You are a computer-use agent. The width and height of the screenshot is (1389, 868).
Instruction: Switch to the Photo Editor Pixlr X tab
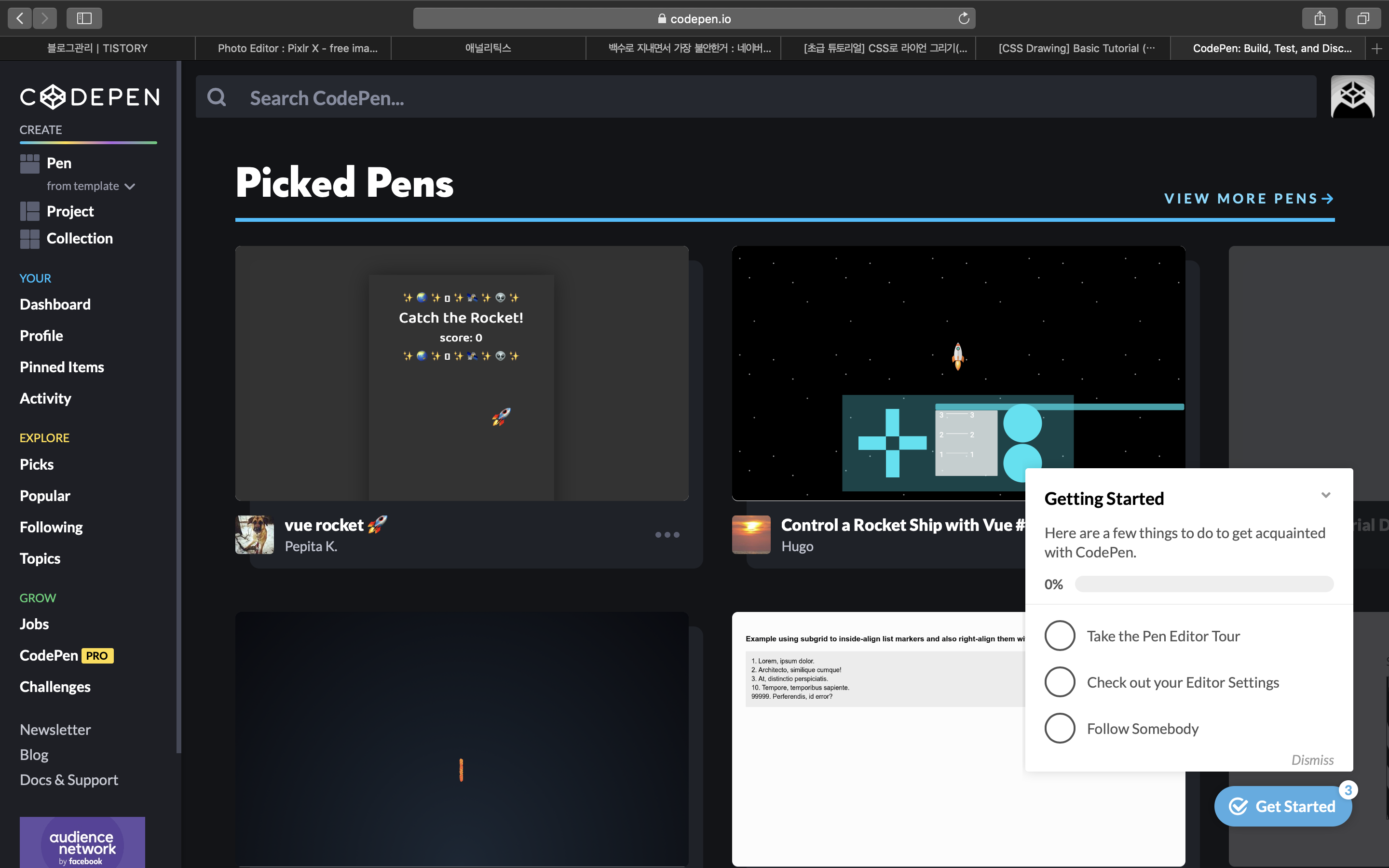(297, 48)
